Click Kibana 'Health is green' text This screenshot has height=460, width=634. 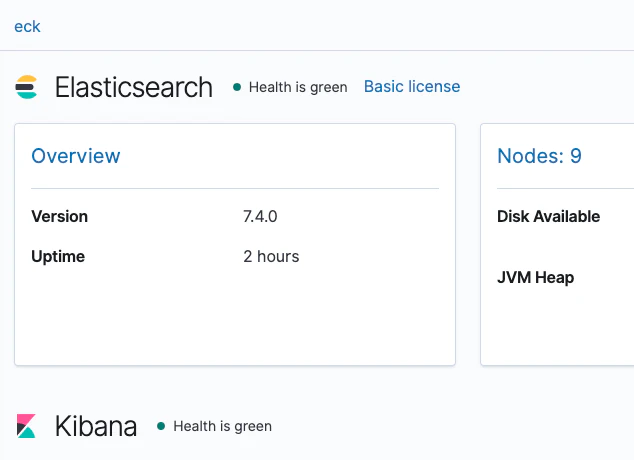(x=222, y=426)
